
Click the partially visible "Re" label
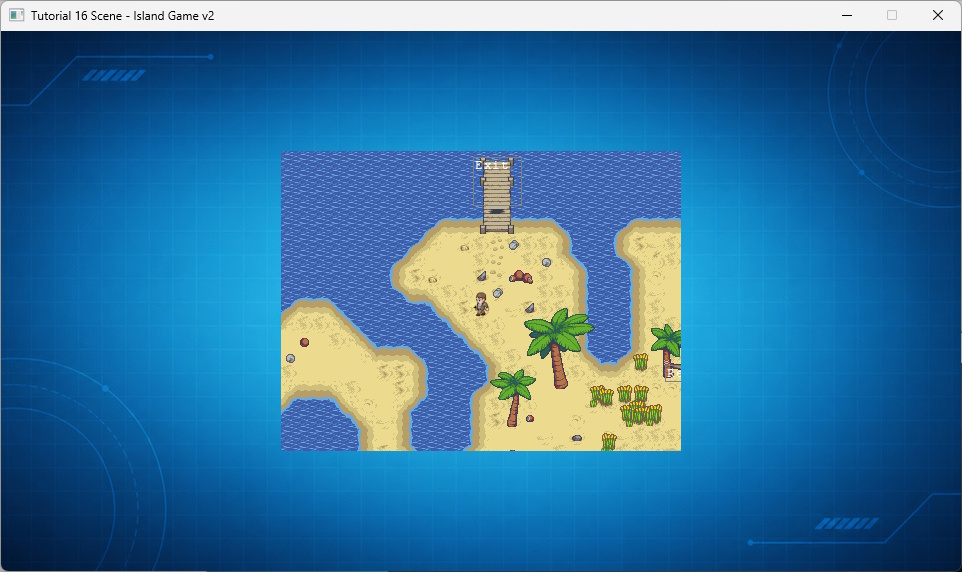[x=674, y=373]
